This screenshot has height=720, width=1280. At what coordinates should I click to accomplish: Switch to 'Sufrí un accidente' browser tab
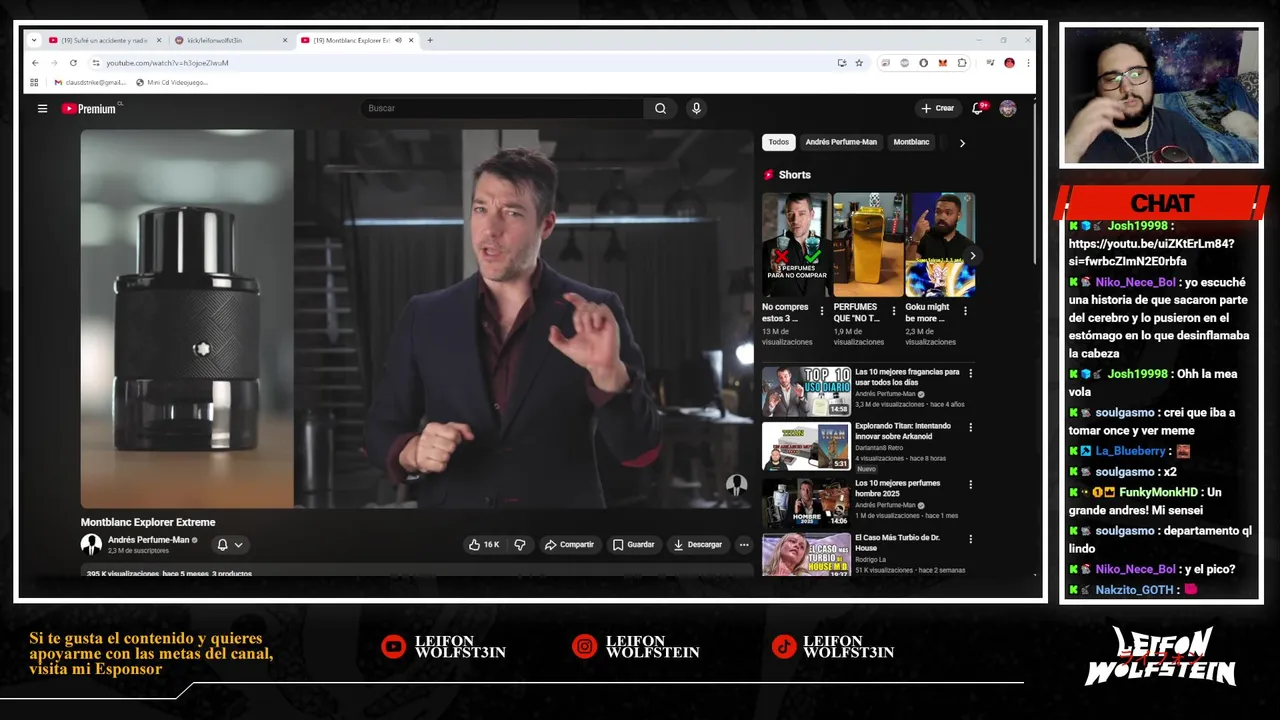pos(104,40)
